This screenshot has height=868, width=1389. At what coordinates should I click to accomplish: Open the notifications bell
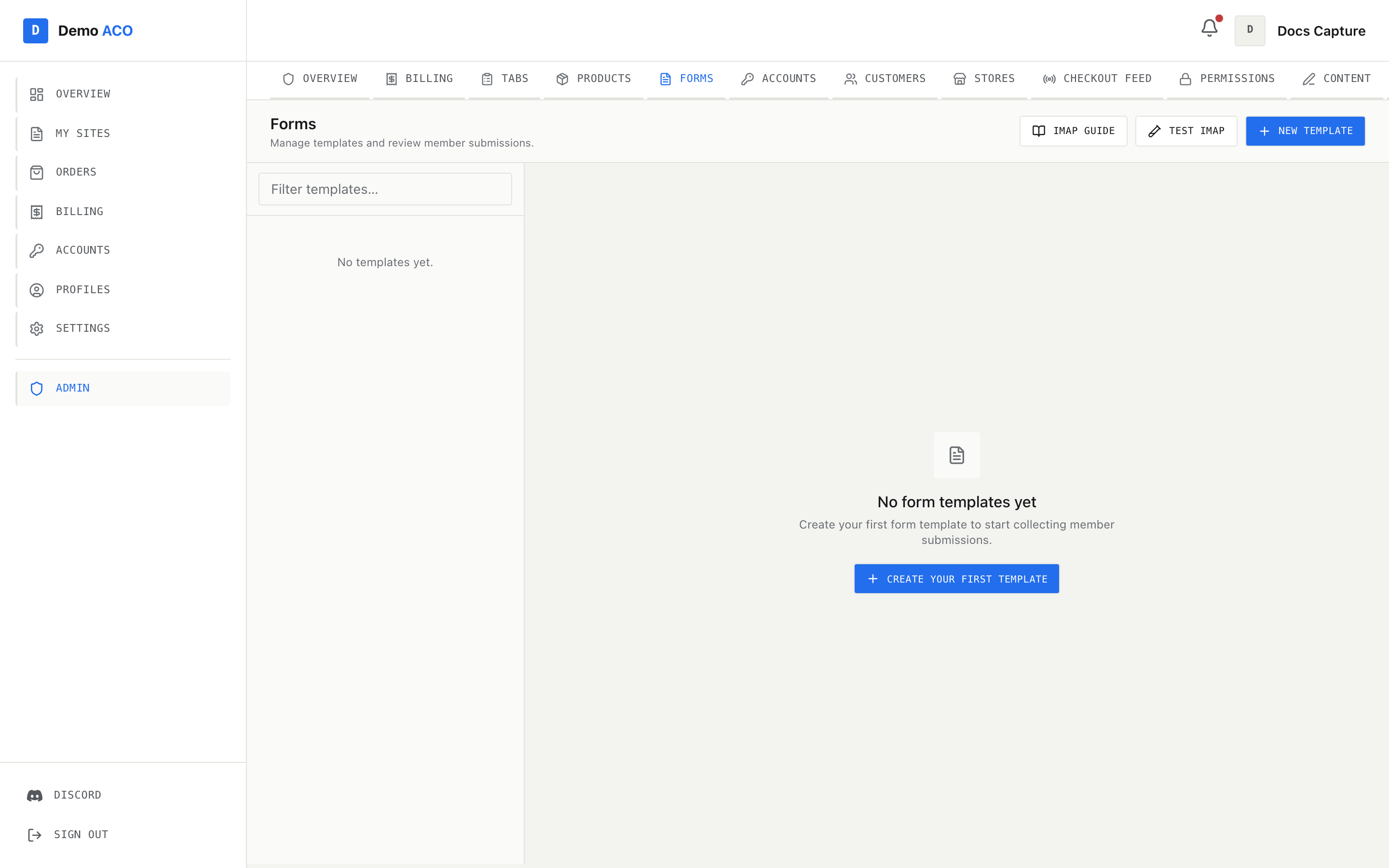(1210, 28)
